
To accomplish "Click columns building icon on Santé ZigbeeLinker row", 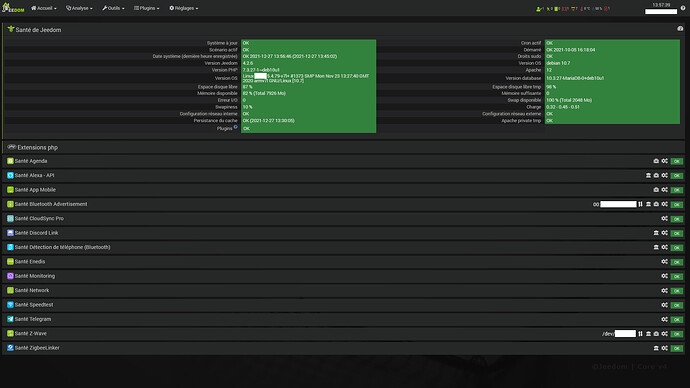I will (x=656, y=348).
